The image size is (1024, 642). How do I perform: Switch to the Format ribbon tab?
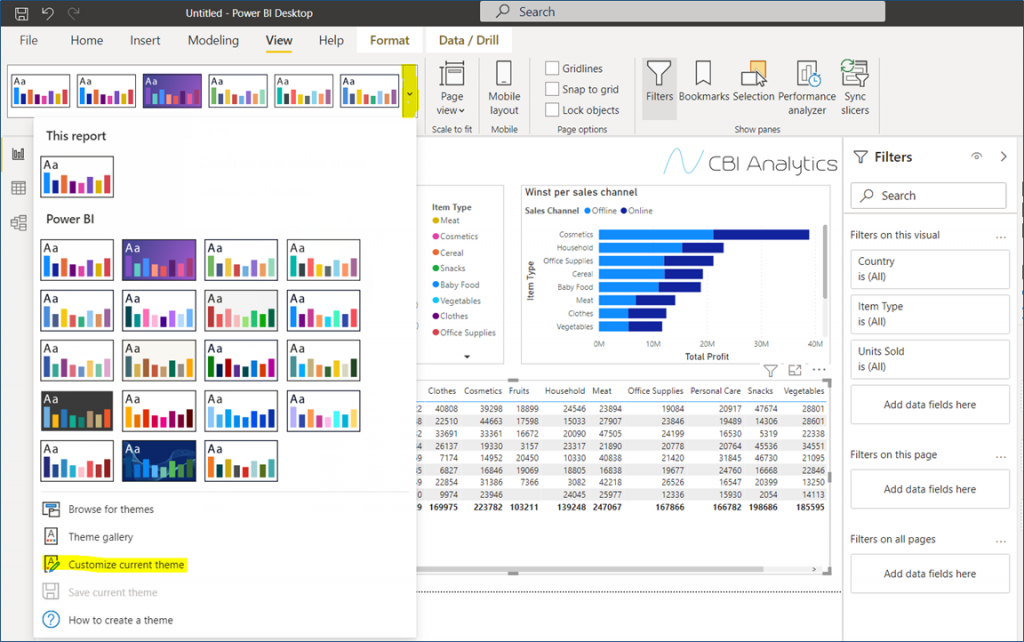[x=389, y=40]
